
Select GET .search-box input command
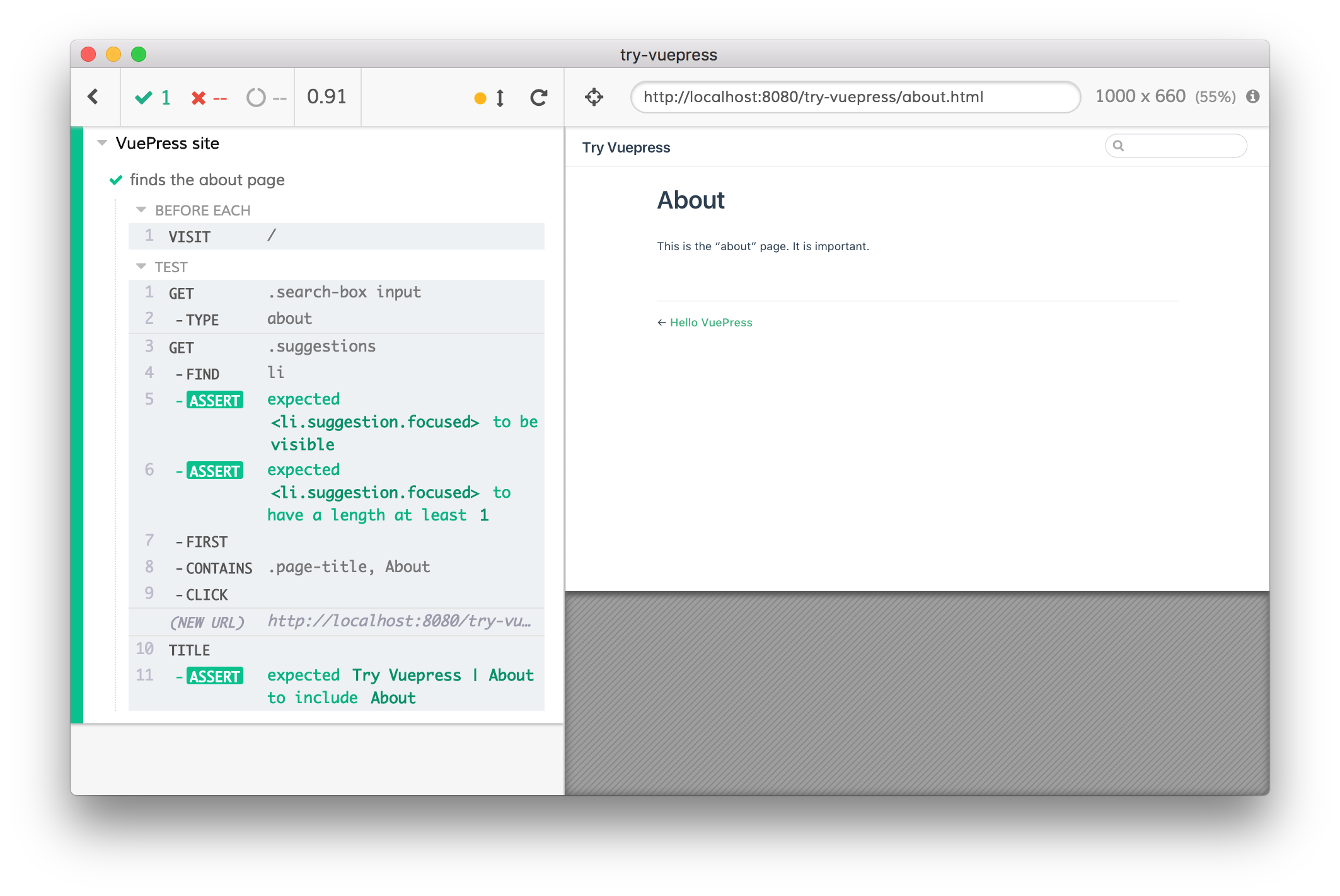(337, 293)
